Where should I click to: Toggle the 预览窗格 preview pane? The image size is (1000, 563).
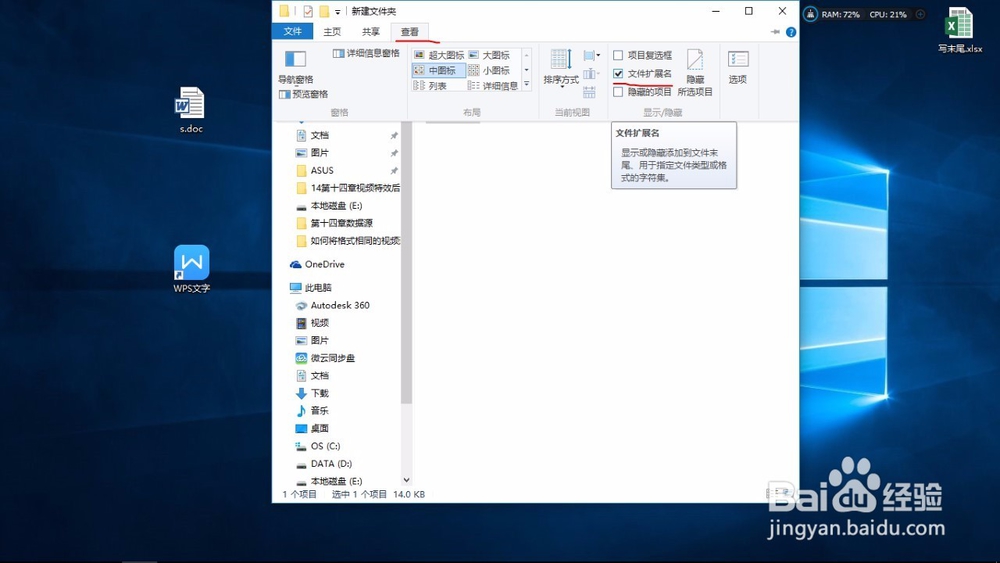pyautogui.click(x=304, y=94)
